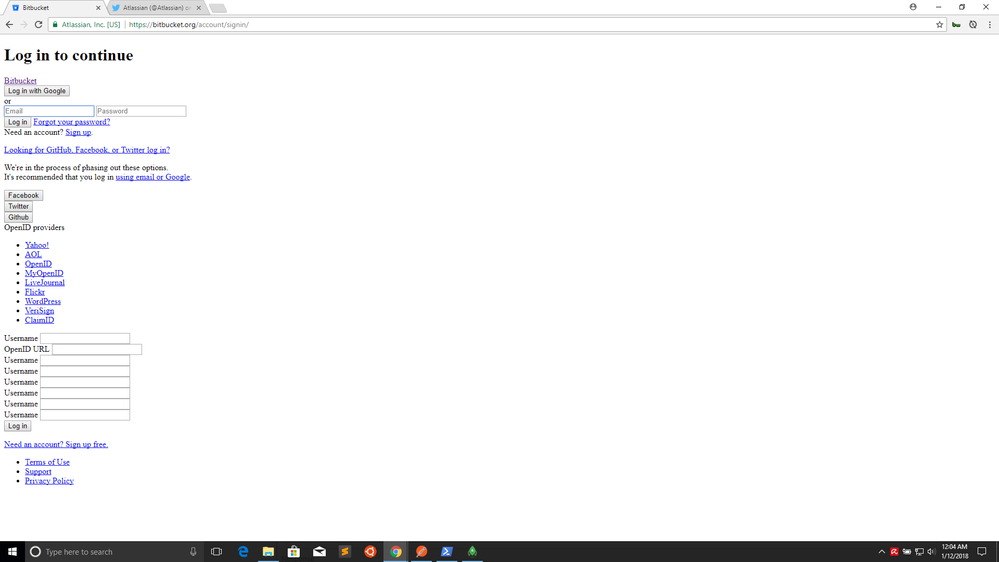Open the Action Center notifications icon
The image size is (999, 562).
[x=982, y=552]
